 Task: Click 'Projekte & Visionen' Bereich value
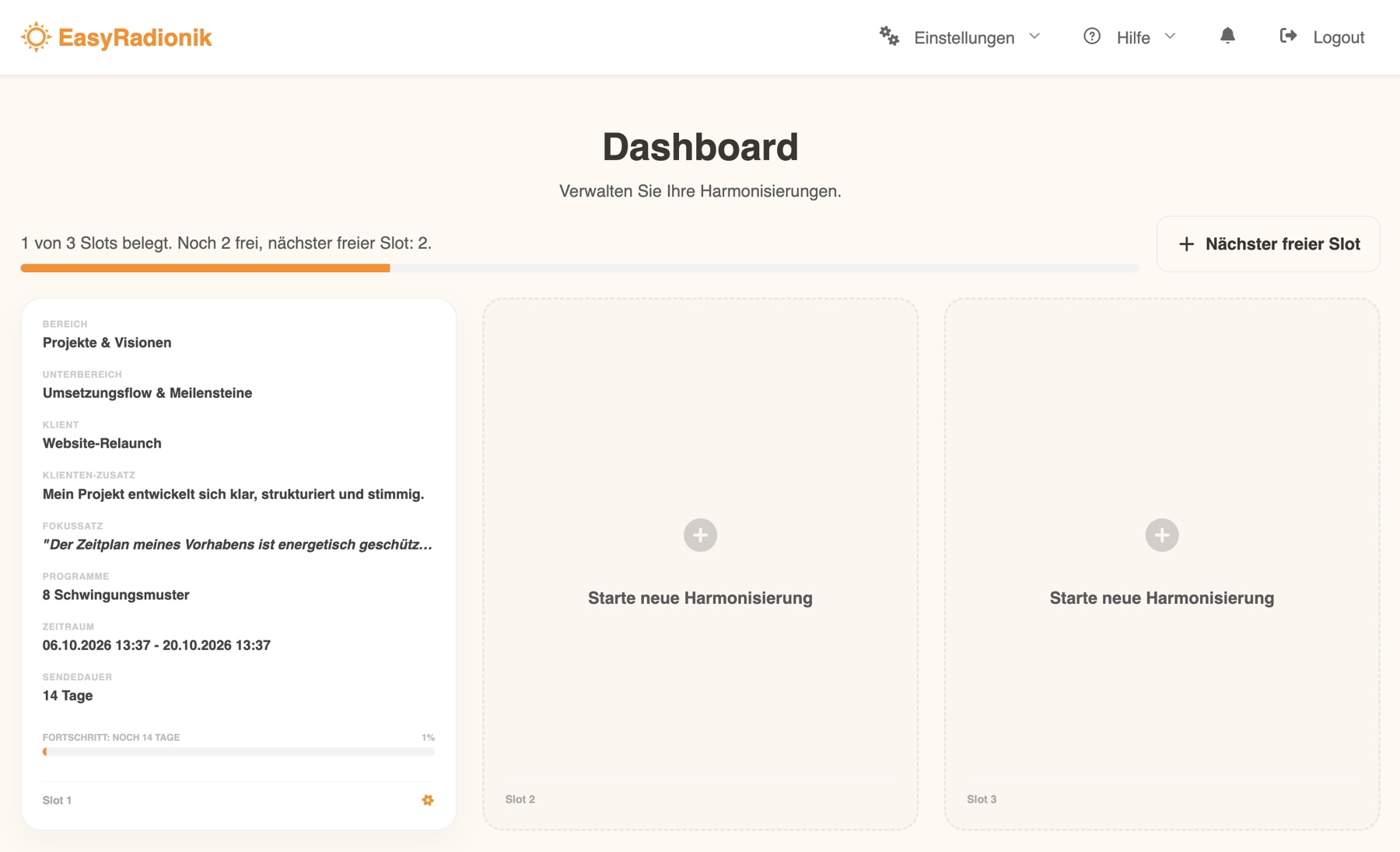(107, 343)
